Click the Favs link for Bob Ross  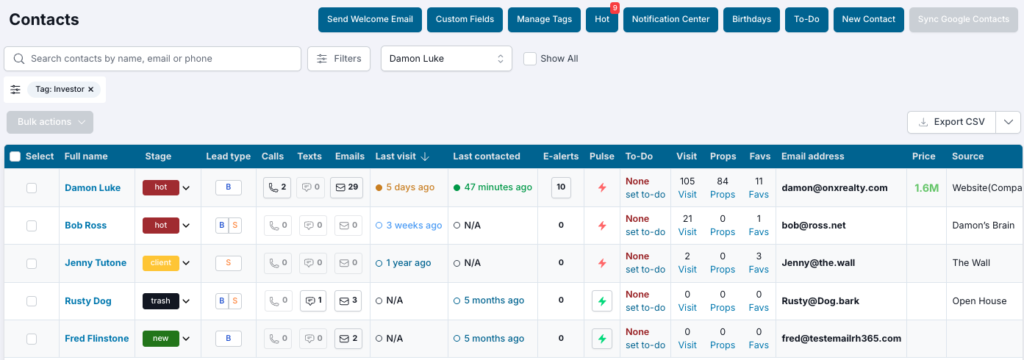pos(759,232)
